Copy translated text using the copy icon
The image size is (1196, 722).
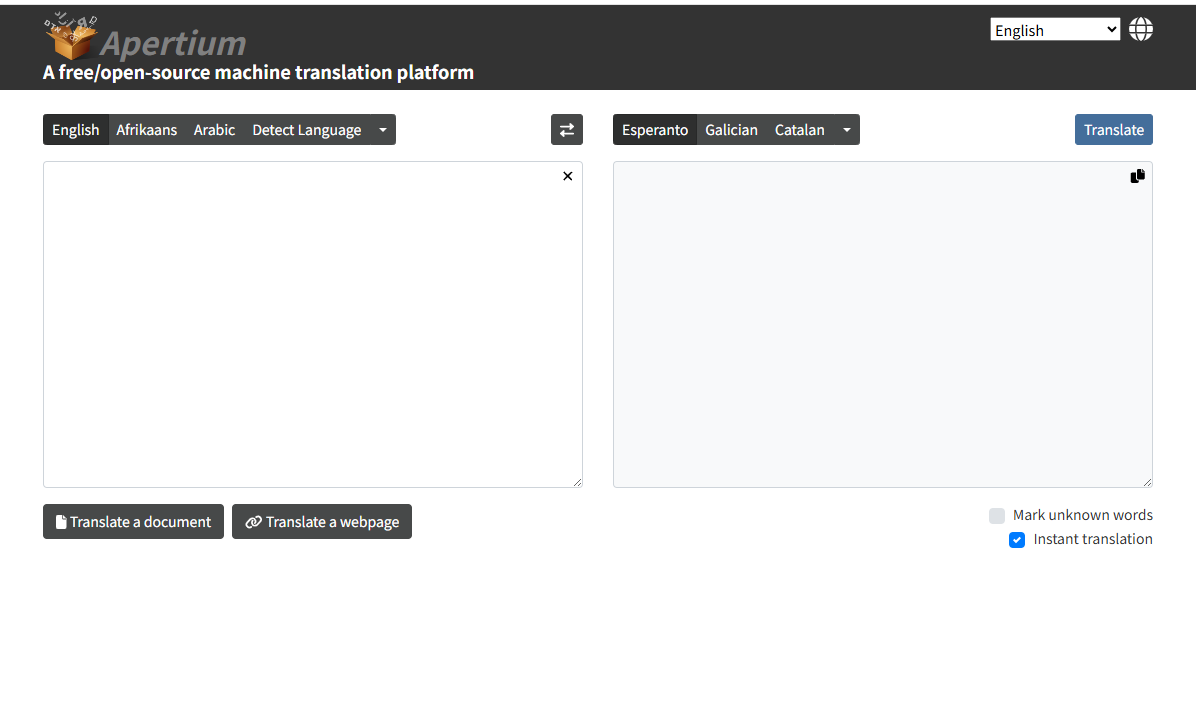[x=1137, y=176]
